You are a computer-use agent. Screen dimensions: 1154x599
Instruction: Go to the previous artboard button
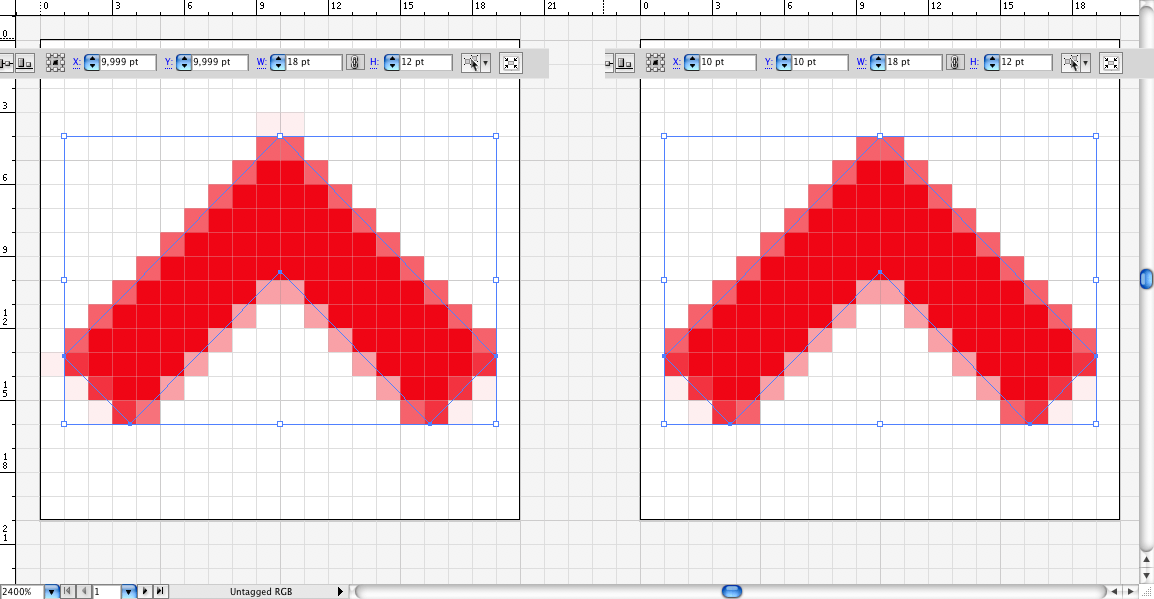(x=84, y=591)
